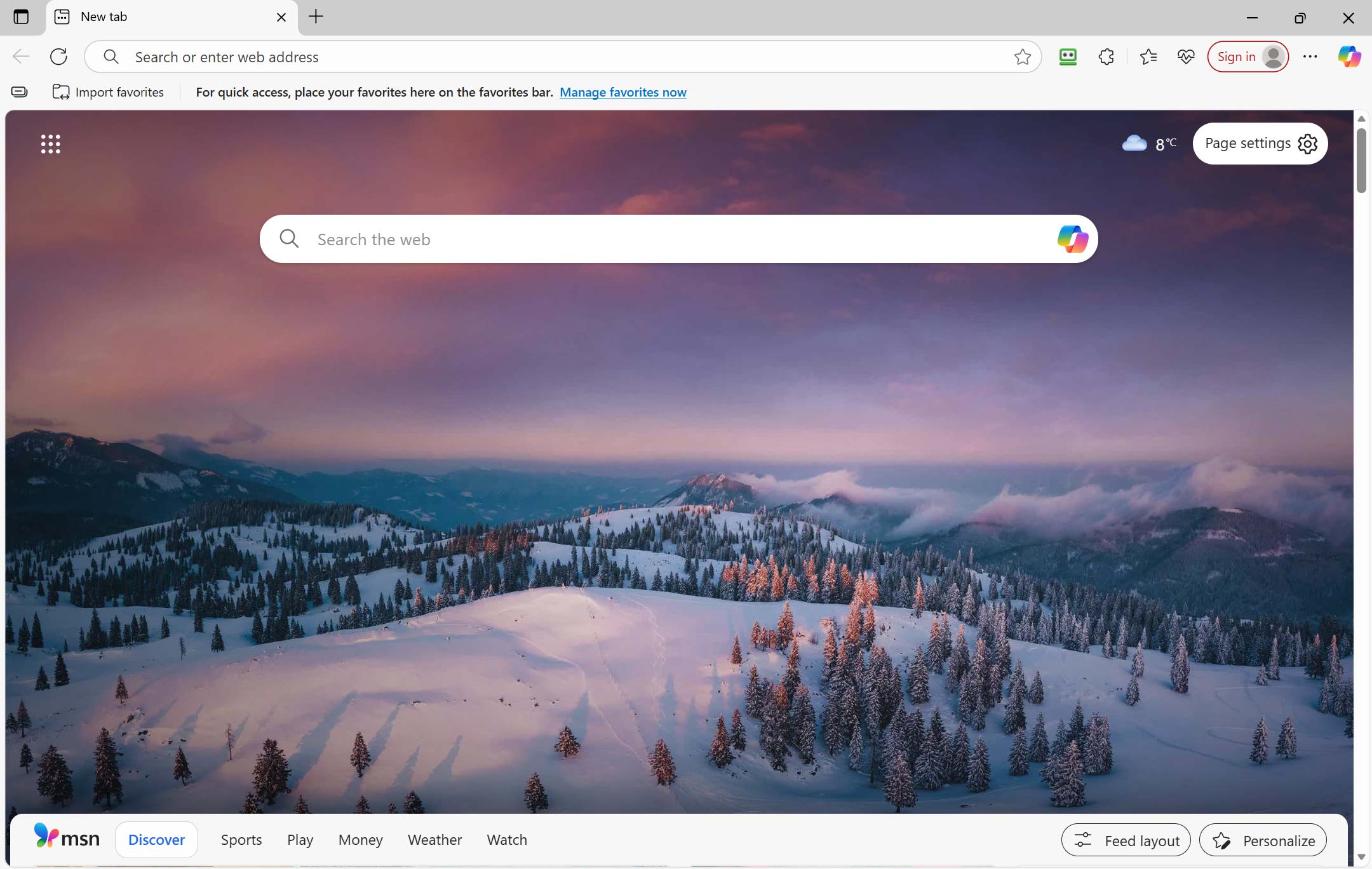Image resolution: width=1372 pixels, height=869 pixels.
Task: Open the Sign in profile menu
Action: (x=1246, y=56)
